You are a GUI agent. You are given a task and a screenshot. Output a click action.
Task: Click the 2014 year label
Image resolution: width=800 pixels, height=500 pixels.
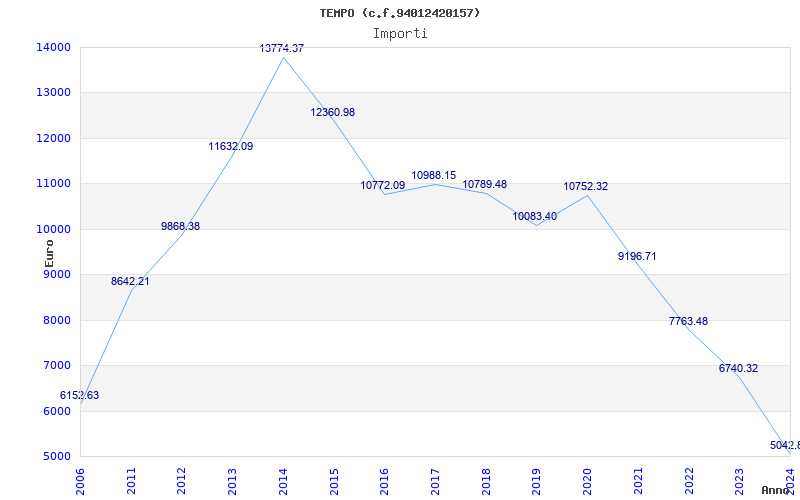[283, 482]
